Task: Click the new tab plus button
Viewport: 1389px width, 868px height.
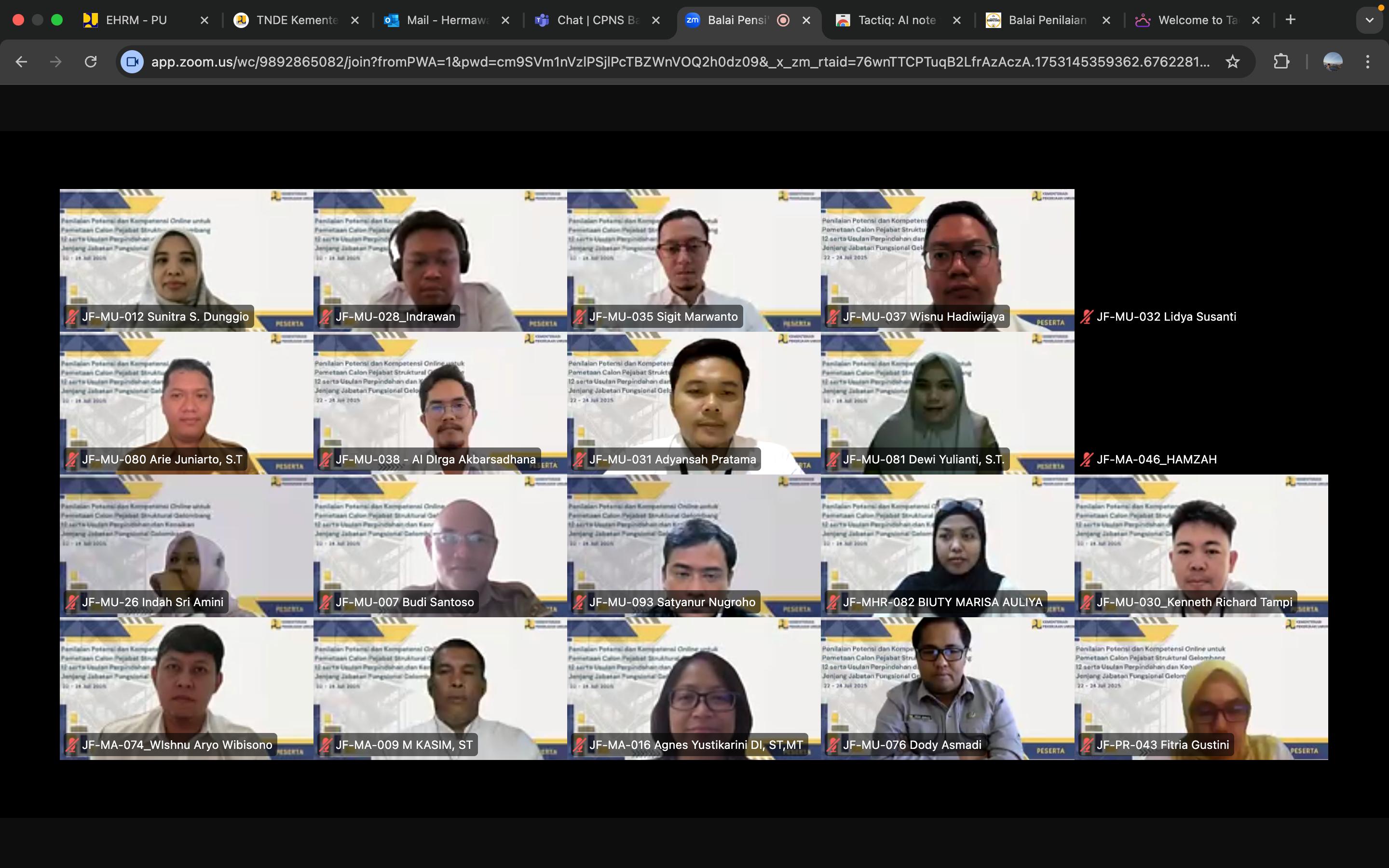Action: click(1291, 19)
